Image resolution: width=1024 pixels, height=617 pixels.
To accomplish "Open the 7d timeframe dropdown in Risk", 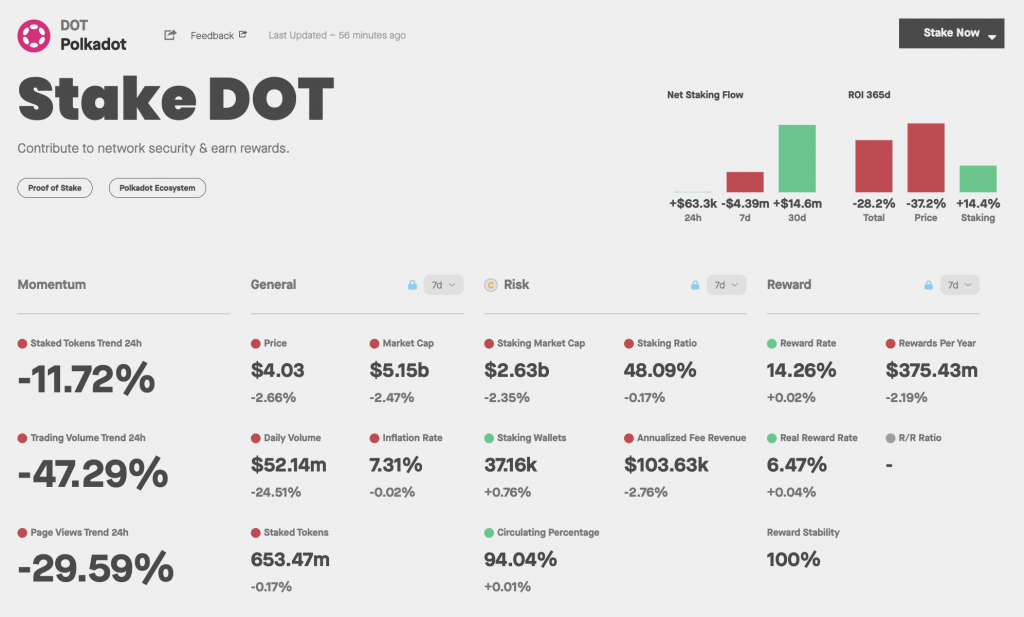I will (x=726, y=285).
